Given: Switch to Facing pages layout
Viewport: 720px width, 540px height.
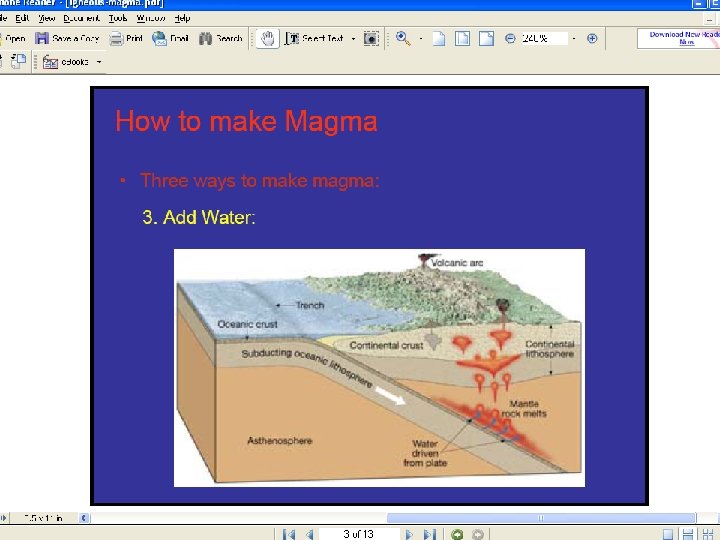Looking at the screenshot, I should (x=708, y=534).
